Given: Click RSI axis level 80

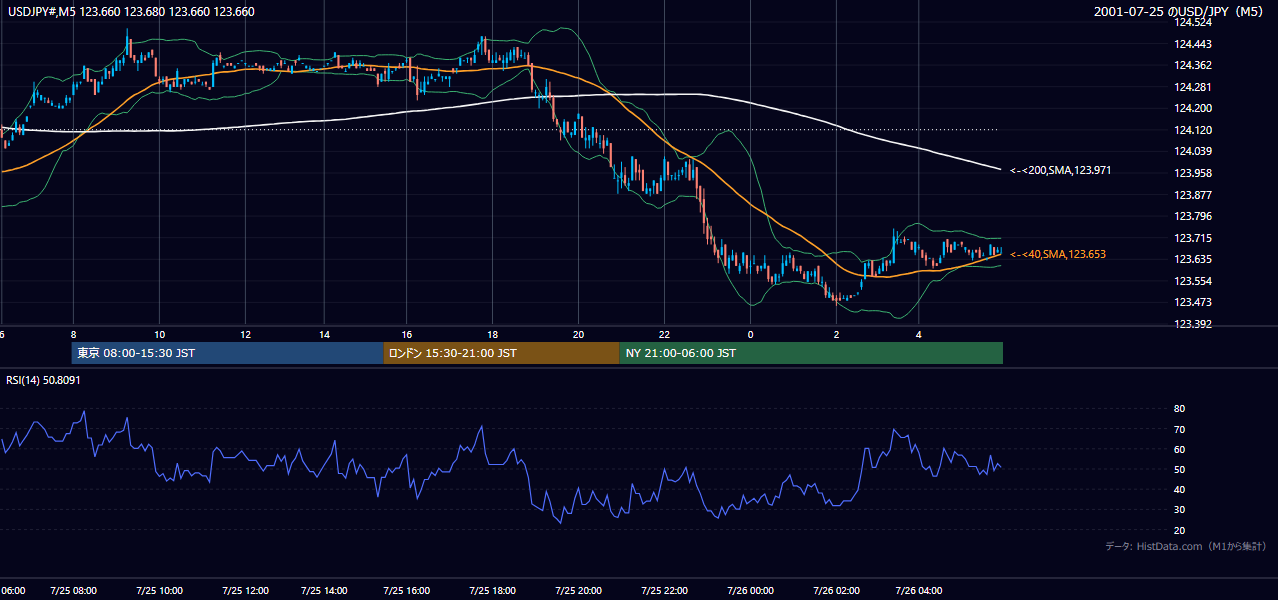Looking at the screenshot, I should click(1180, 409).
